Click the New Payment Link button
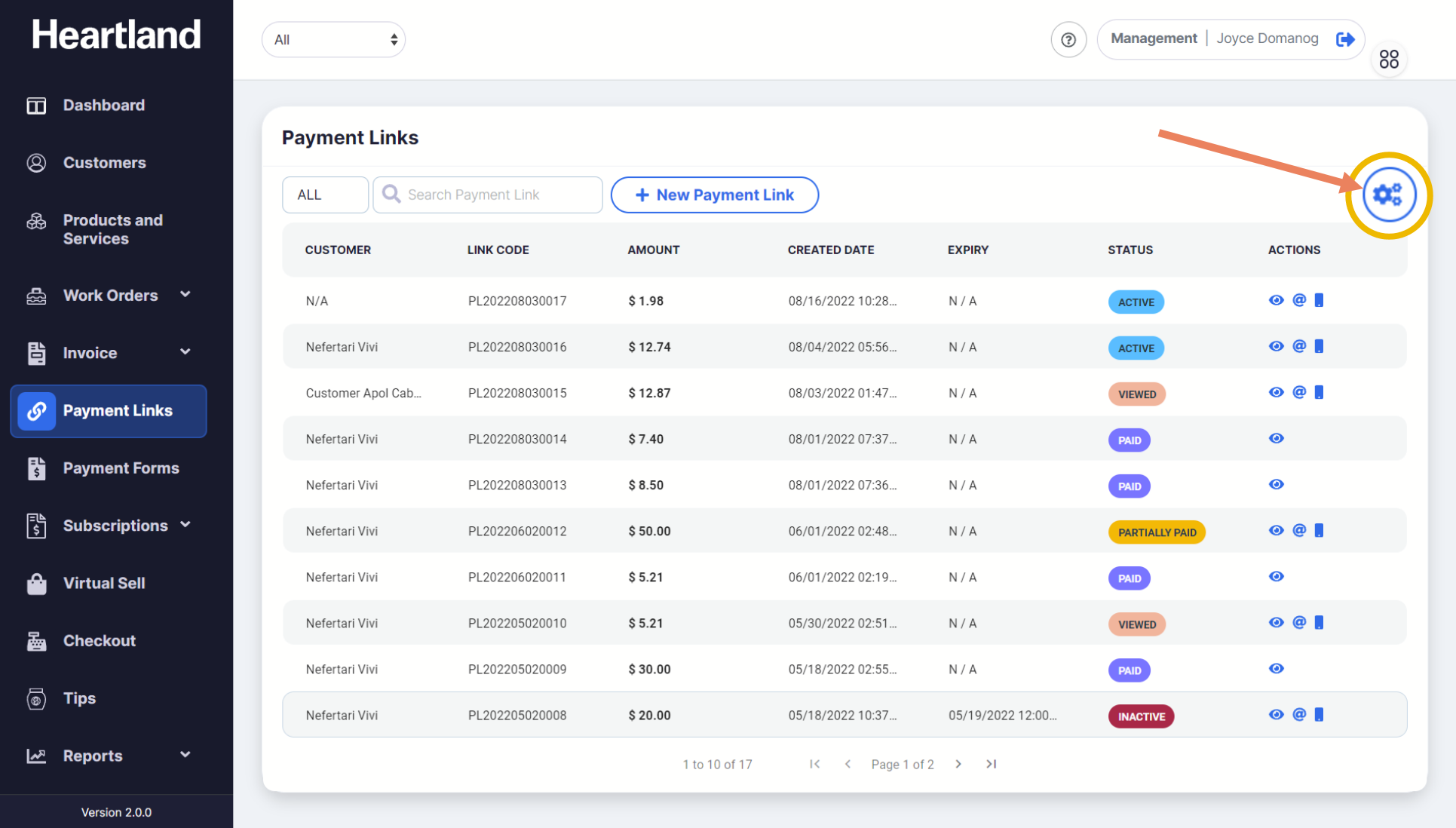Viewport: 1456px width, 828px height. [x=714, y=195]
